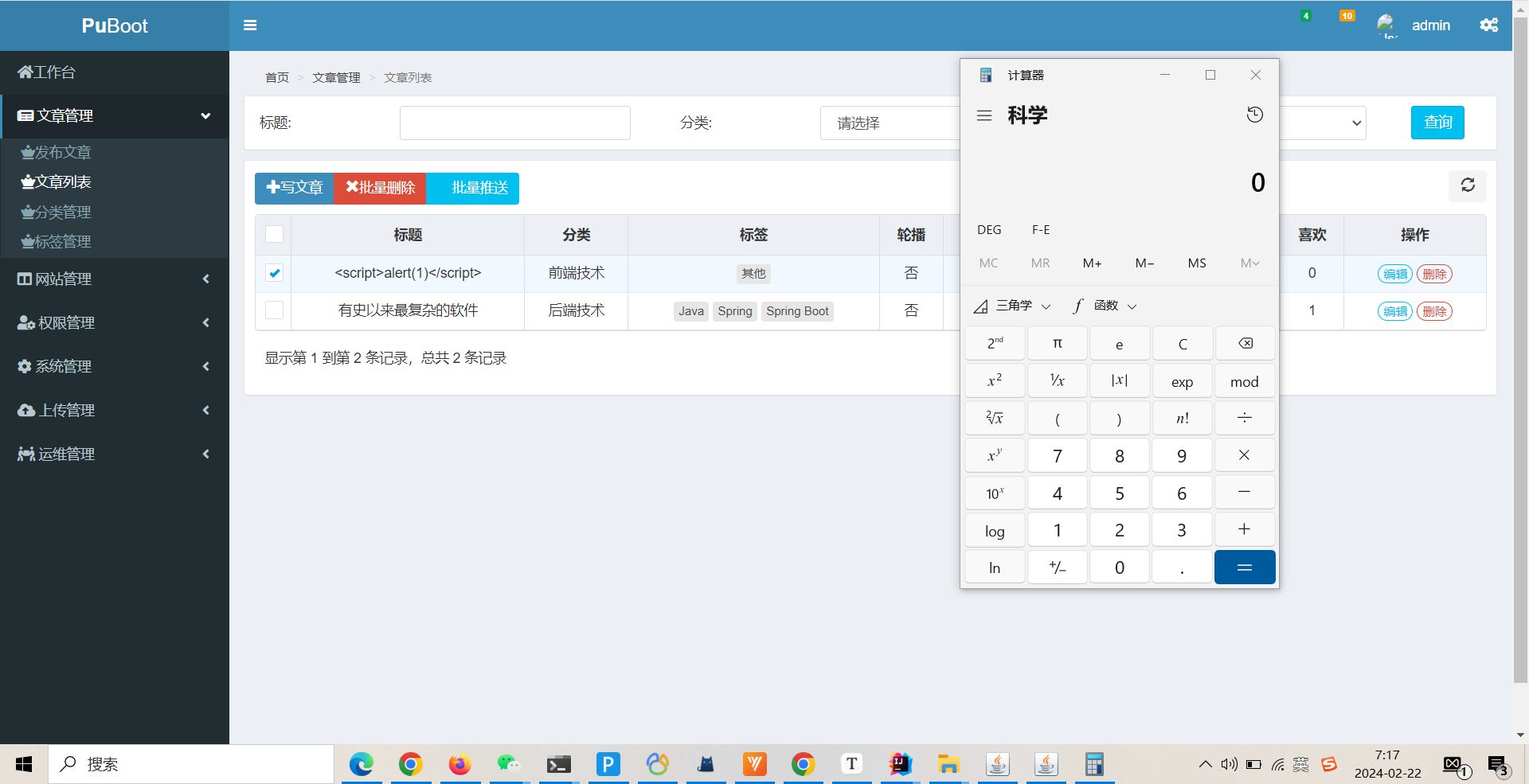
Task: Uncheck the script alert article row checkbox
Action: coord(274,273)
